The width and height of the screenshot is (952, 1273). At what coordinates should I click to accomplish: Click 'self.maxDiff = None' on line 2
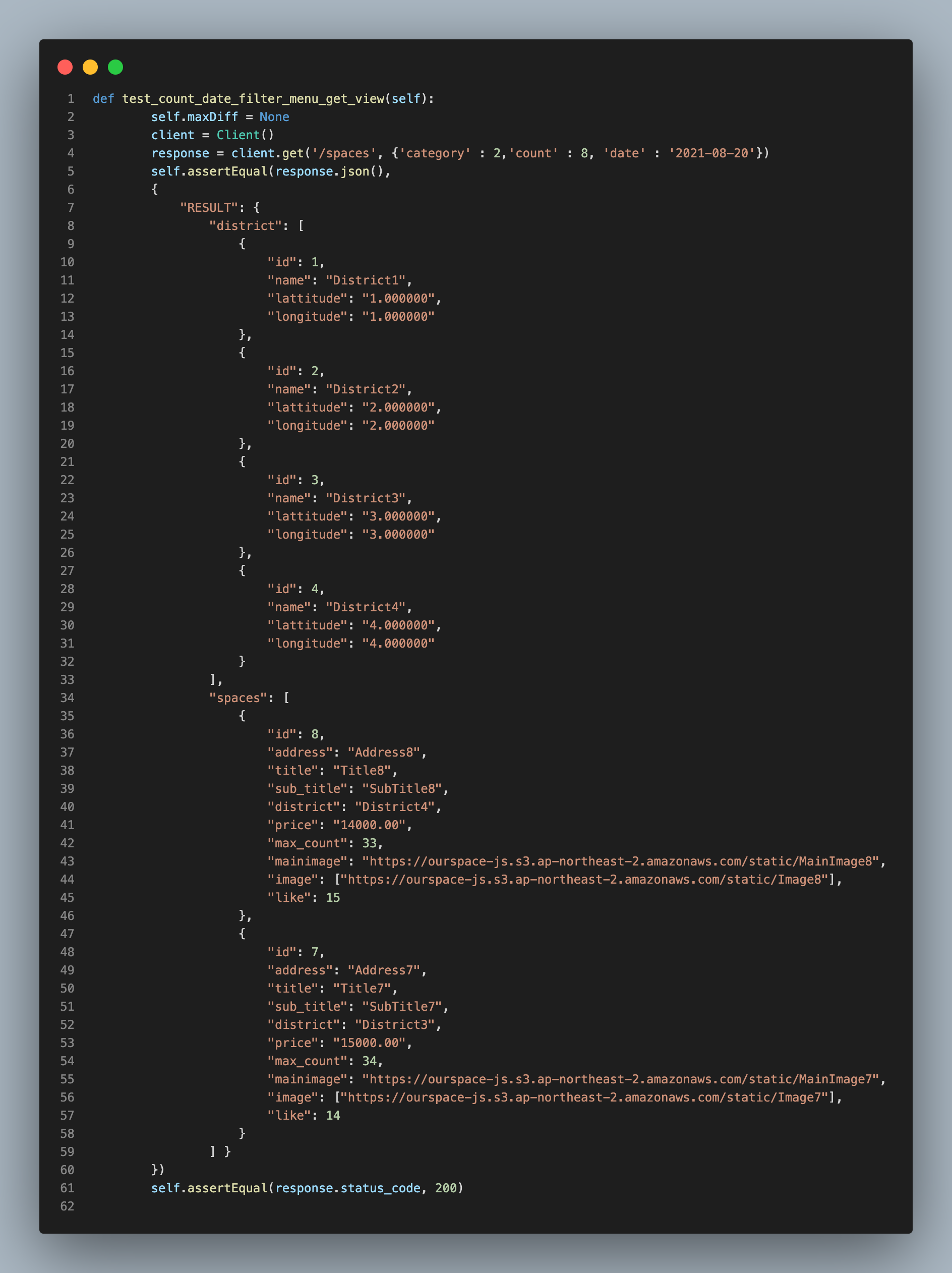pos(220,117)
